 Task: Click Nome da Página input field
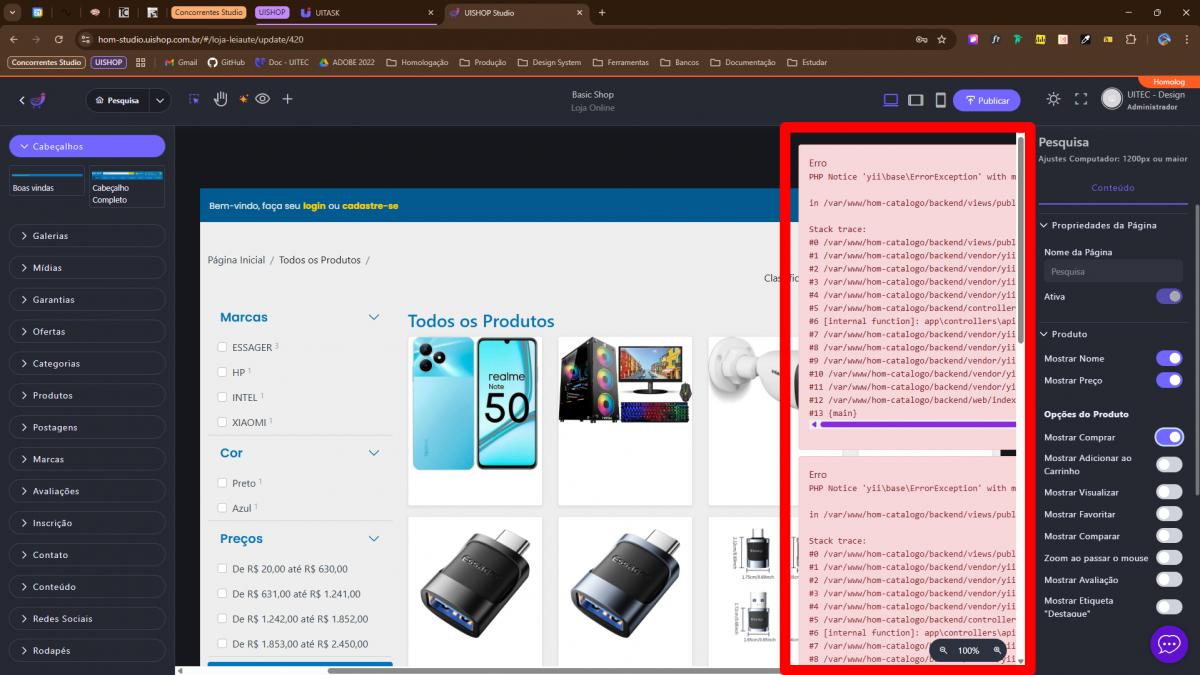tap(1112, 271)
